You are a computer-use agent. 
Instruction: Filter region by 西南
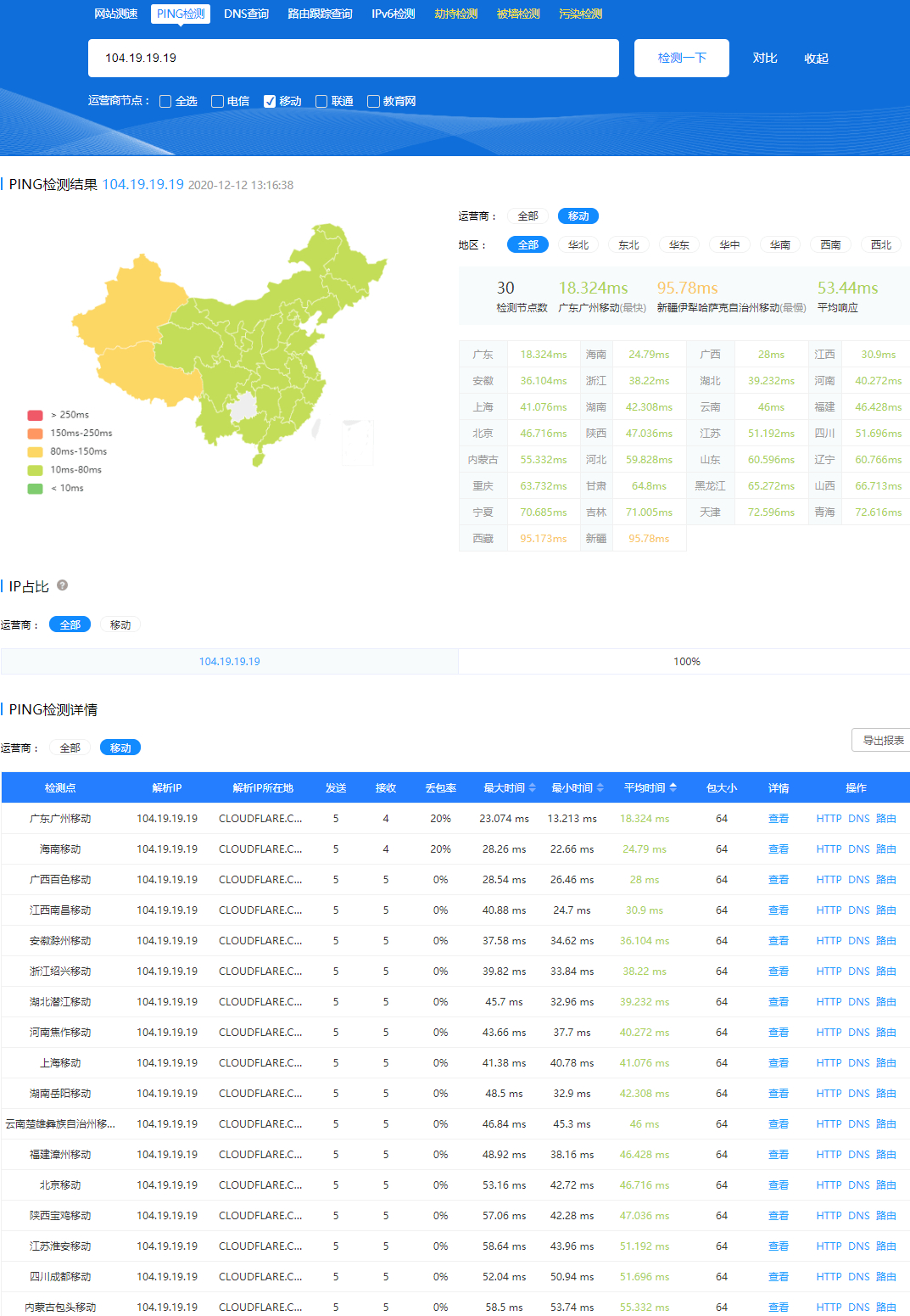(830, 244)
